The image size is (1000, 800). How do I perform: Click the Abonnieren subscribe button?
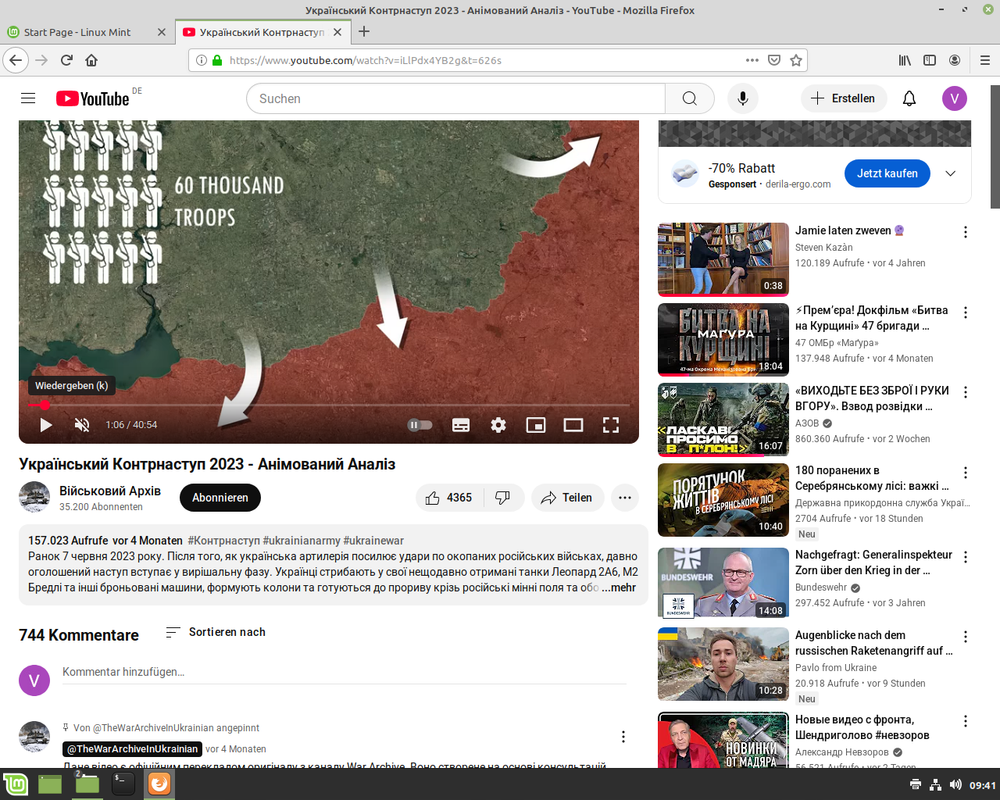click(220, 498)
